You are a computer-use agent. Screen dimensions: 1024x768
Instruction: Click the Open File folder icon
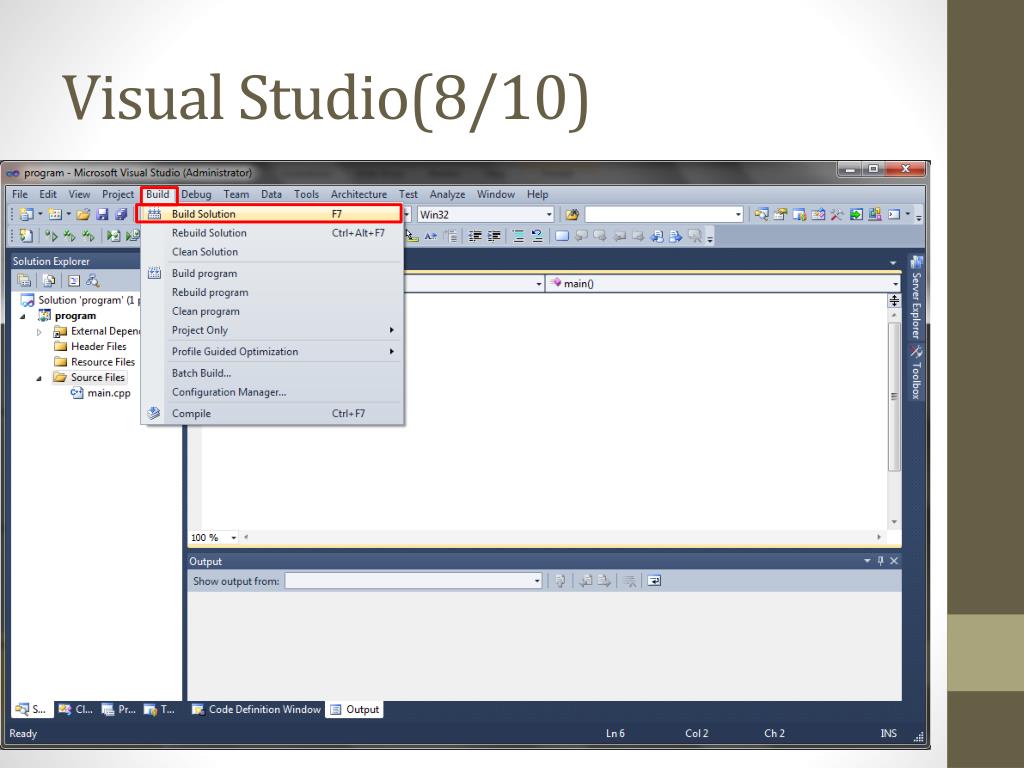click(83, 214)
